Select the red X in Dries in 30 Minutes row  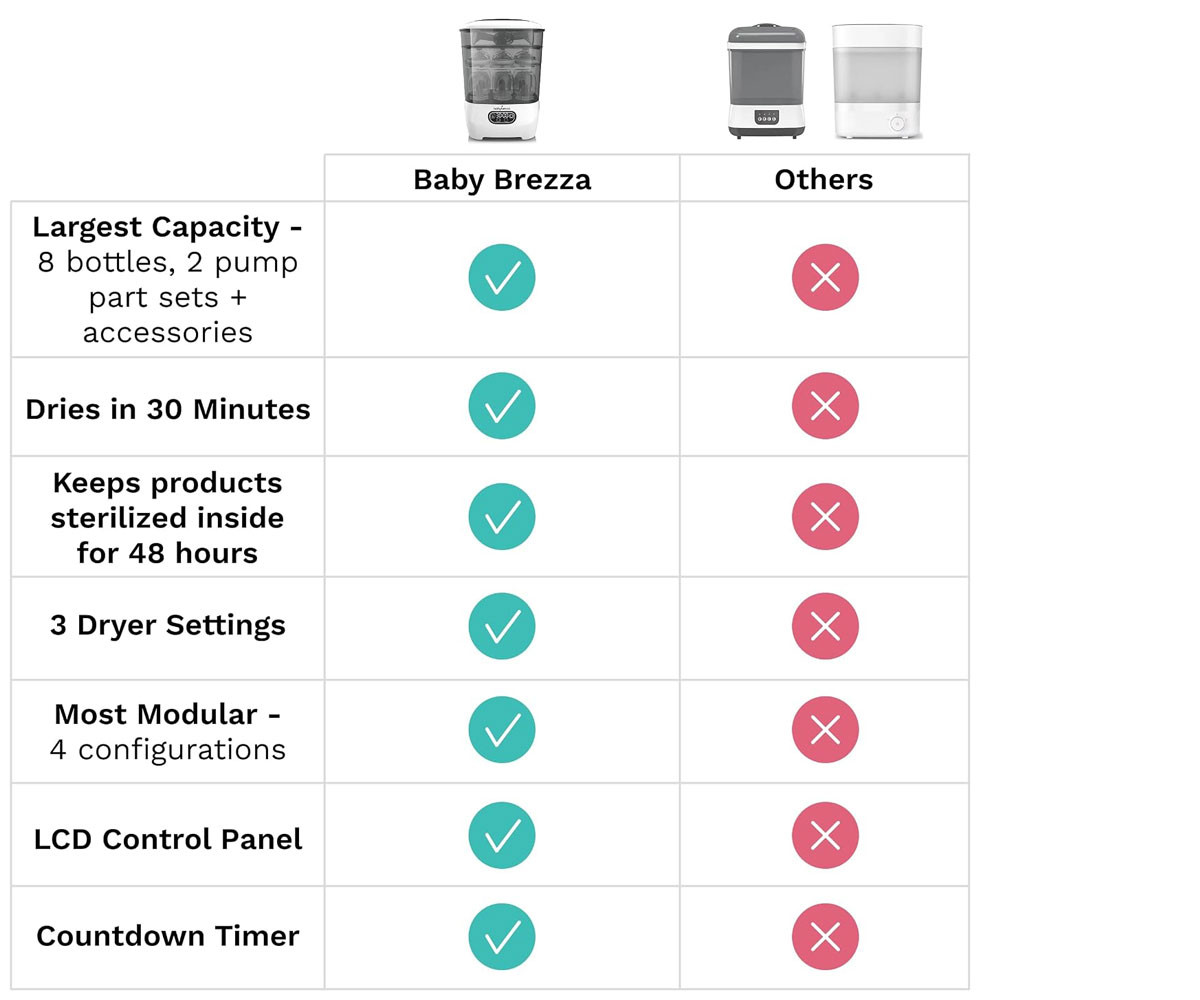tap(825, 406)
